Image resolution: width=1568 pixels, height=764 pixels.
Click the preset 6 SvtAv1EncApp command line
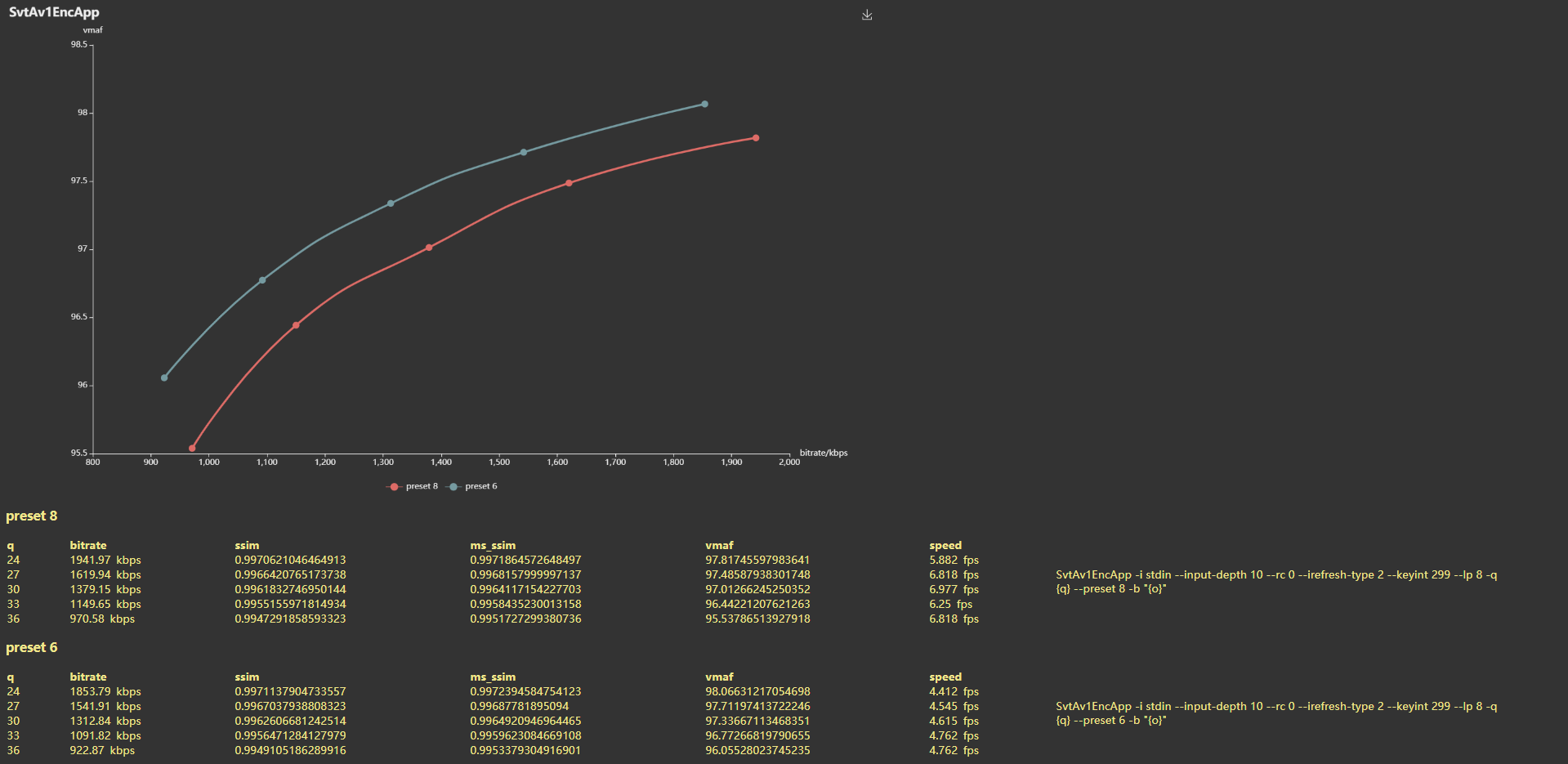pos(1276,713)
